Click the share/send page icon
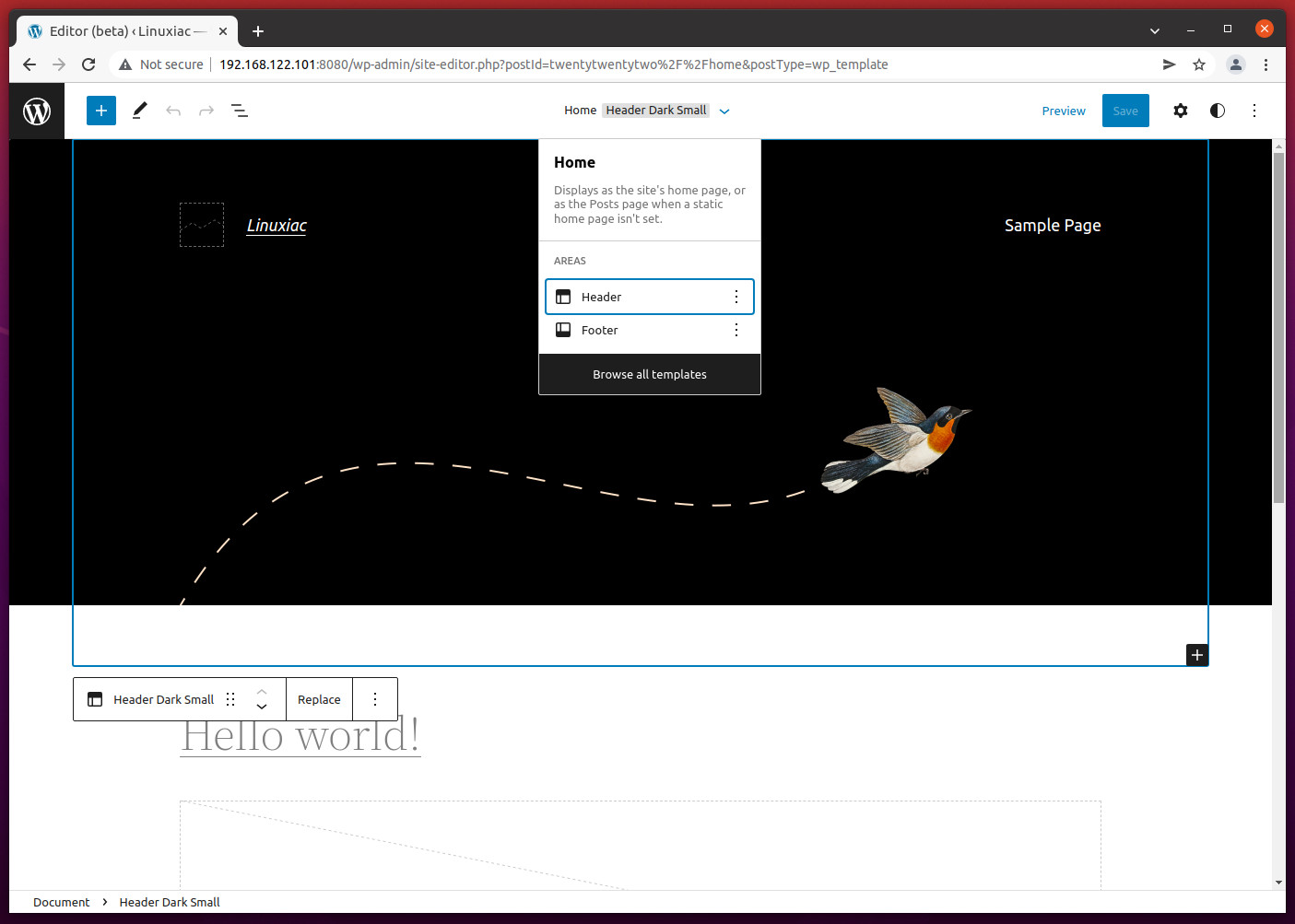 [1170, 64]
